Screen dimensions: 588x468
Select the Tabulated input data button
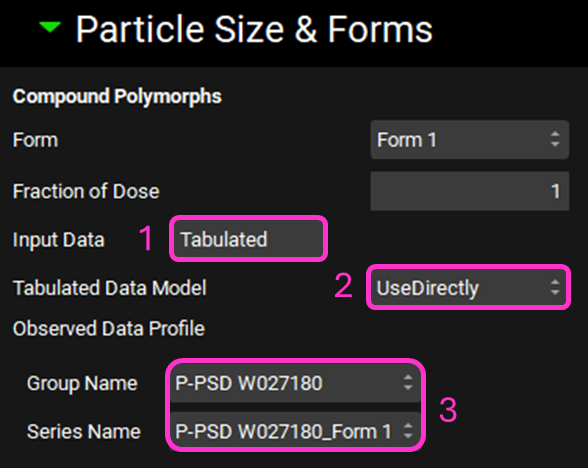[x=248, y=239]
